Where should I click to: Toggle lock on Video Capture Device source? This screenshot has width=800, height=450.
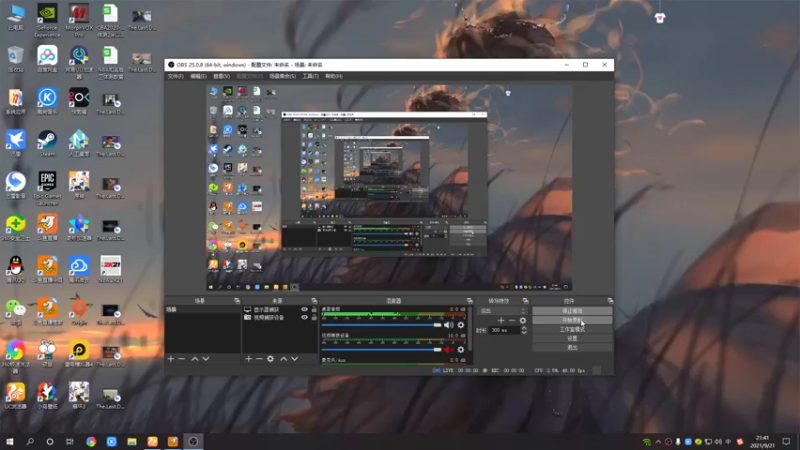click(x=314, y=317)
